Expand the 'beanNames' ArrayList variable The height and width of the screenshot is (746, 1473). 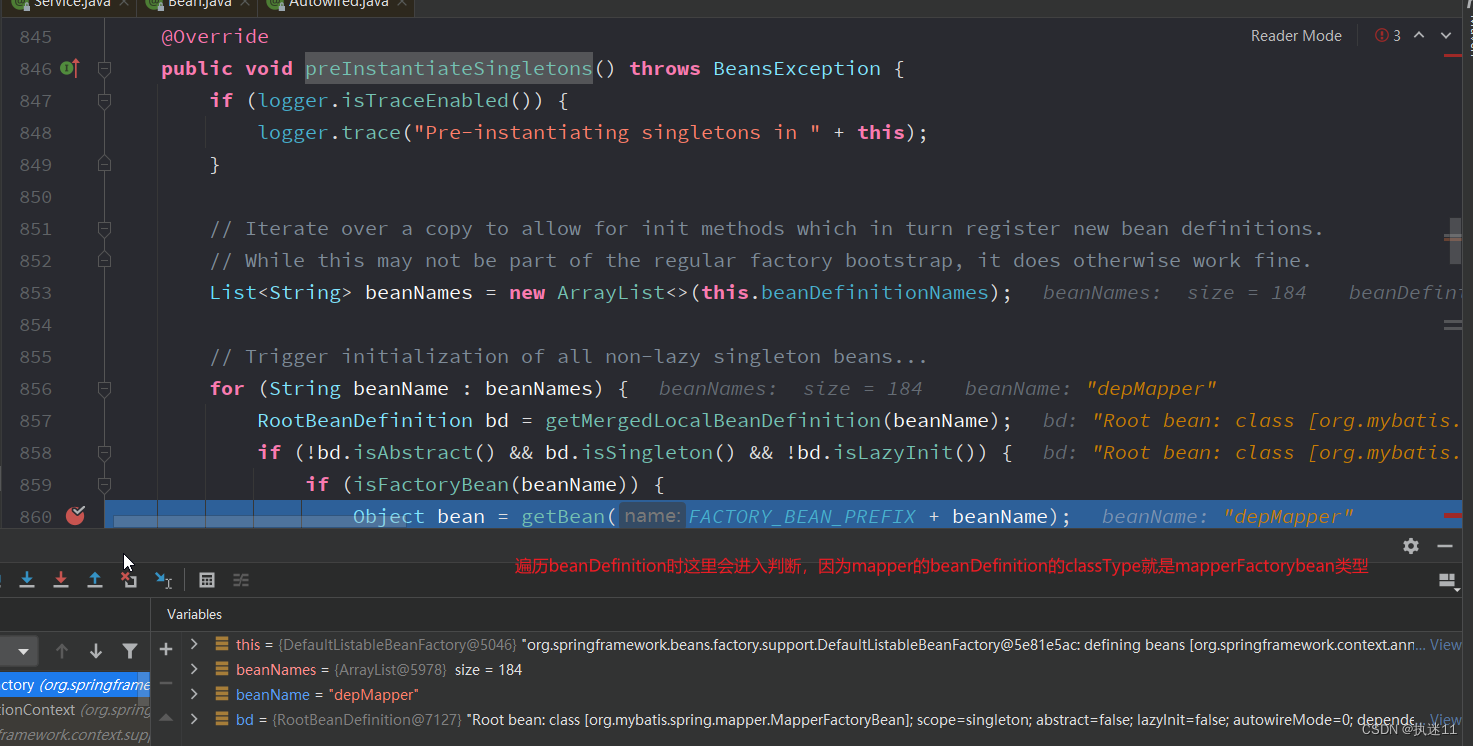195,669
